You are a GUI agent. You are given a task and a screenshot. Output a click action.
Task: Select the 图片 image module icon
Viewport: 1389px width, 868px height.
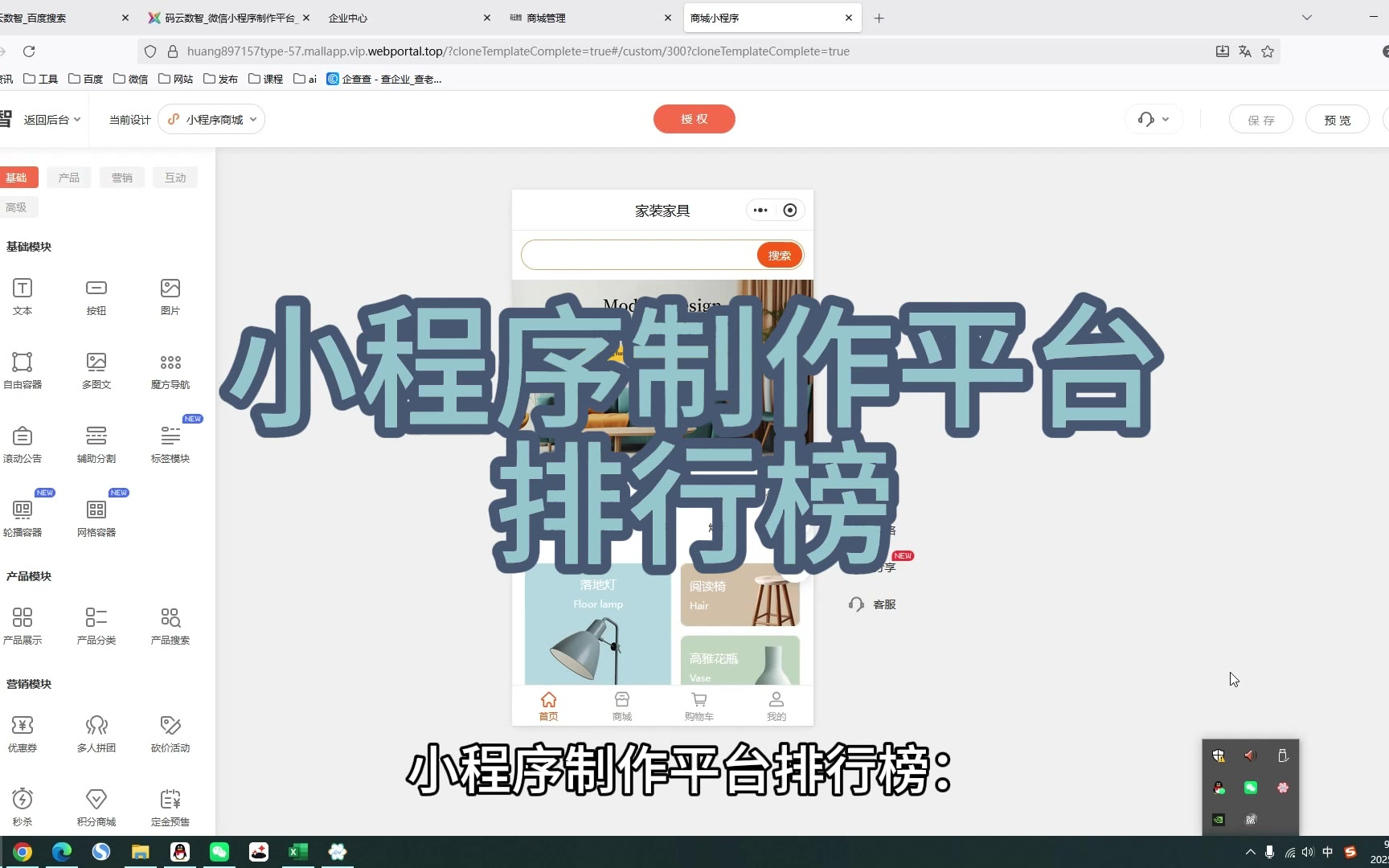coord(170,289)
